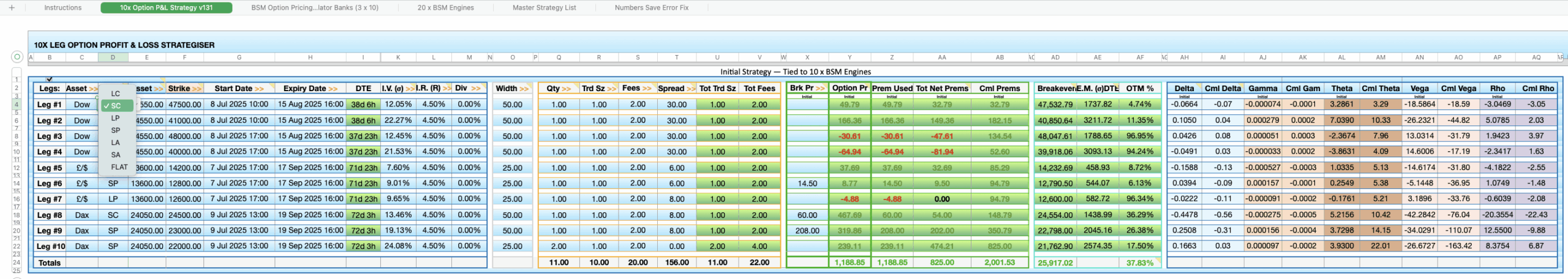
Task: Toggle the checkbox above the Legs header
Action: 50,79
